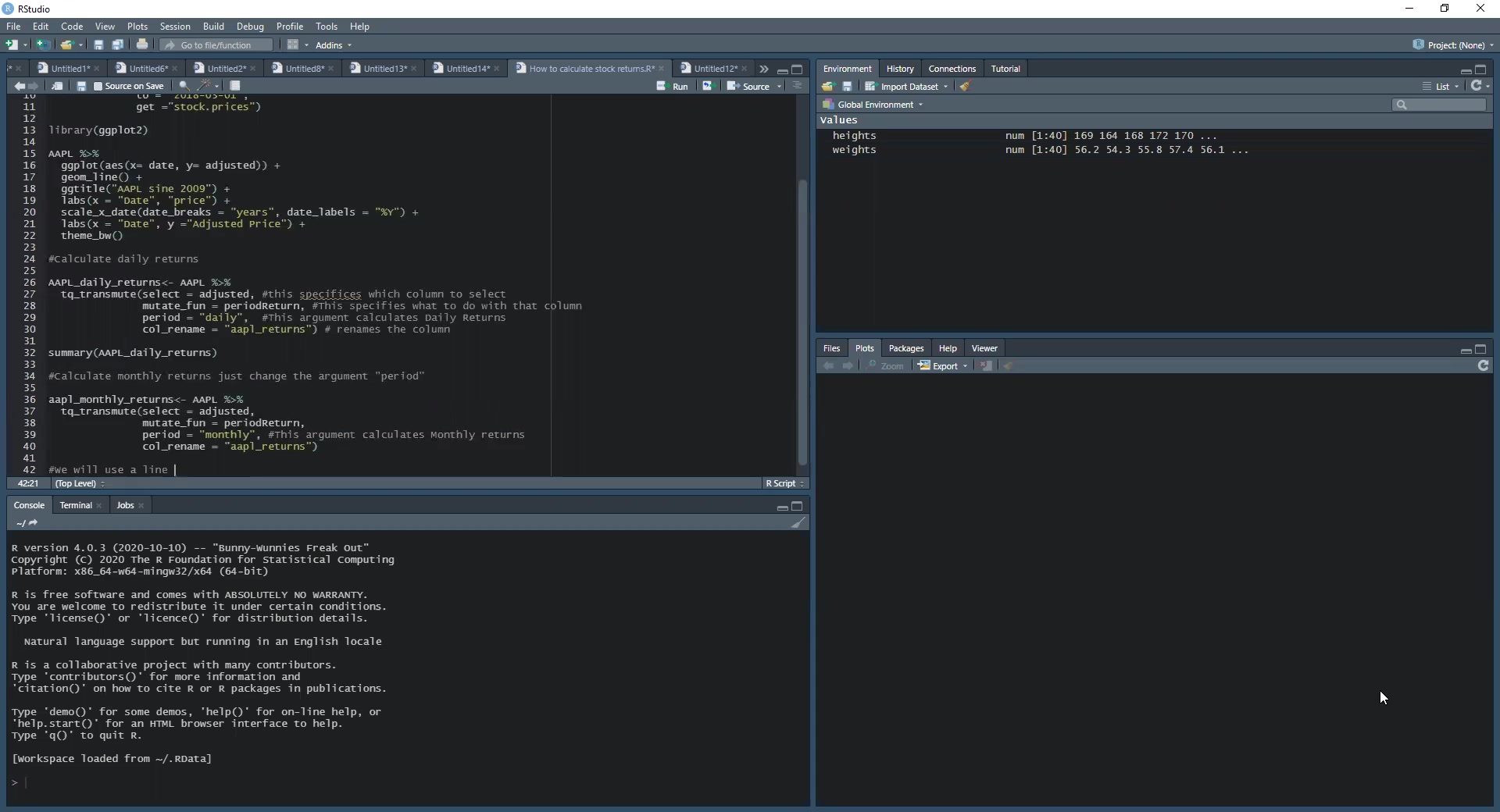Switch to the Terminal tab
This screenshot has width=1500, height=812.
[76, 506]
